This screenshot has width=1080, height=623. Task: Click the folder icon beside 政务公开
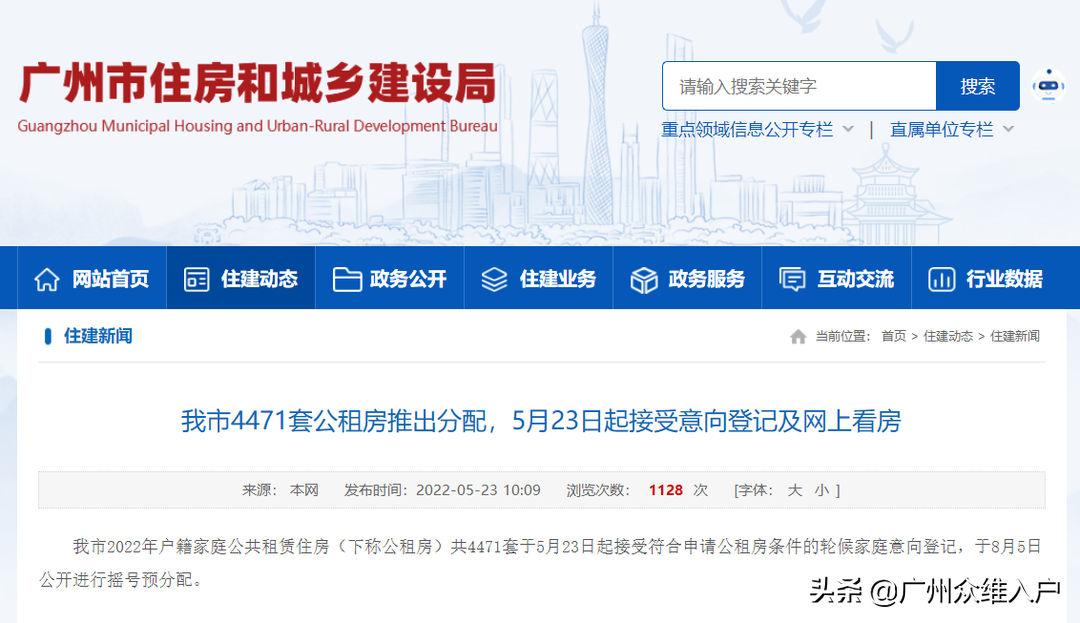347,279
